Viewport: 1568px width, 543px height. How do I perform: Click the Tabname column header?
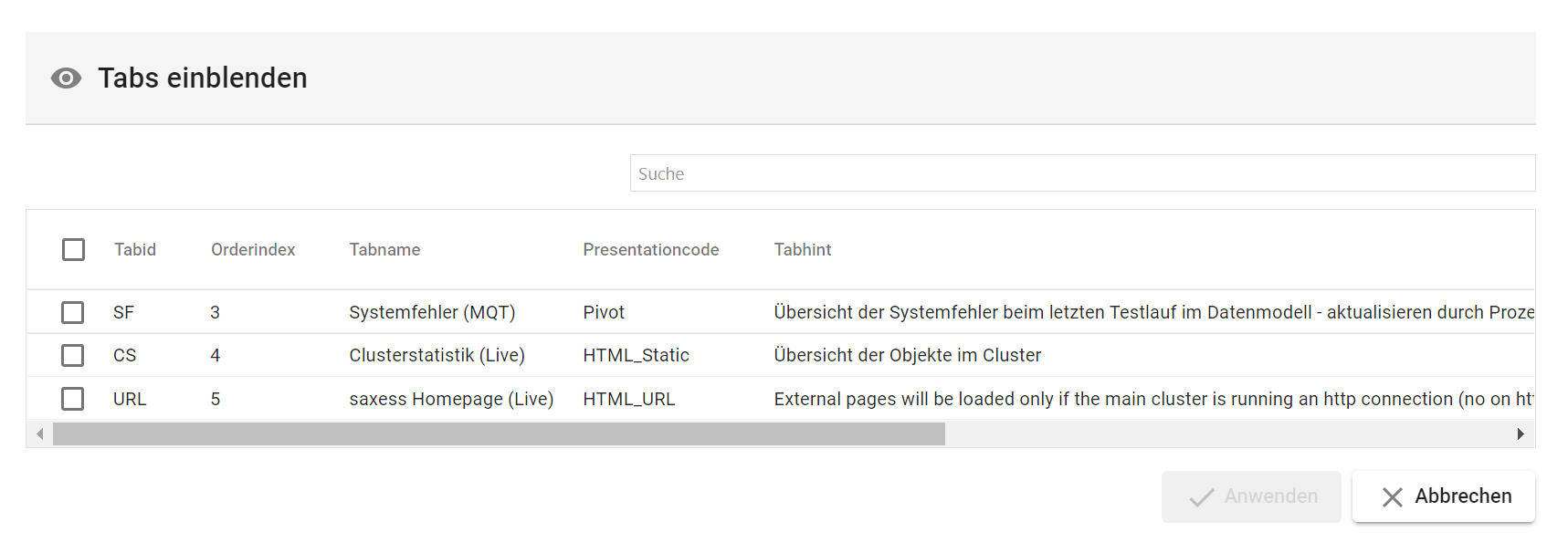coord(384,250)
